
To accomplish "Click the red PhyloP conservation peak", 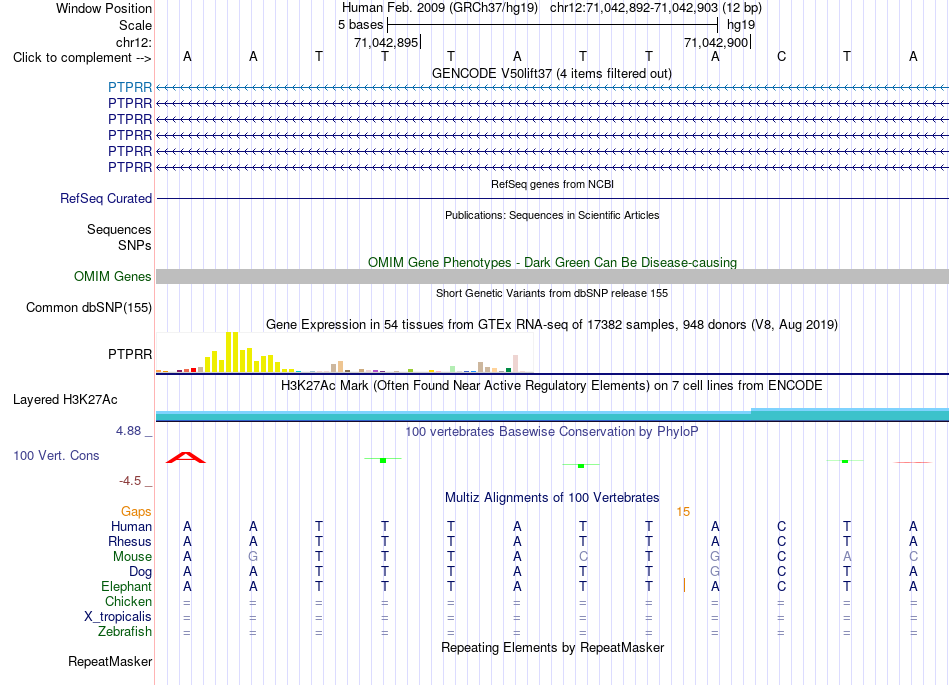I will 186,458.
